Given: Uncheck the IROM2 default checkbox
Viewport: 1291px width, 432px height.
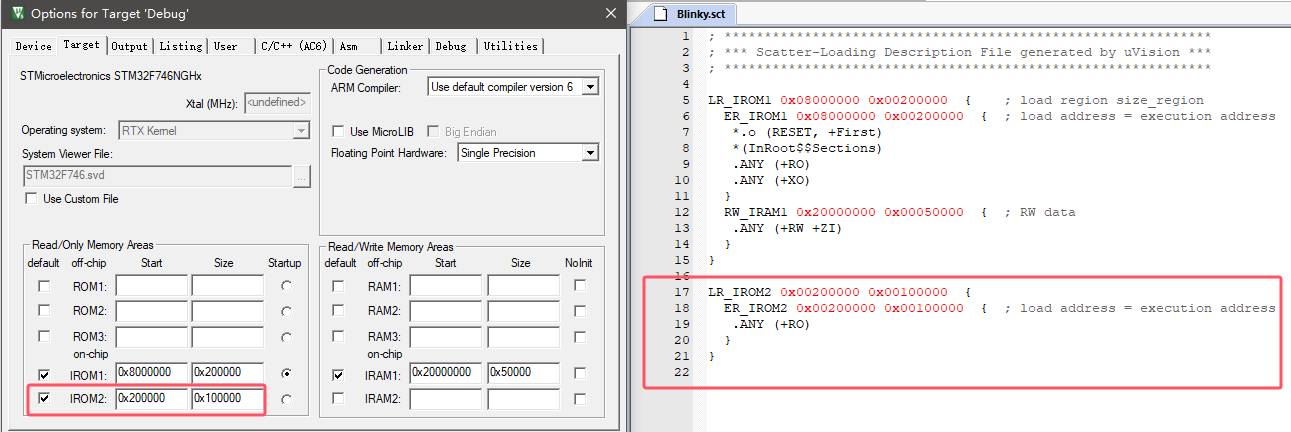Looking at the screenshot, I should [x=44, y=399].
